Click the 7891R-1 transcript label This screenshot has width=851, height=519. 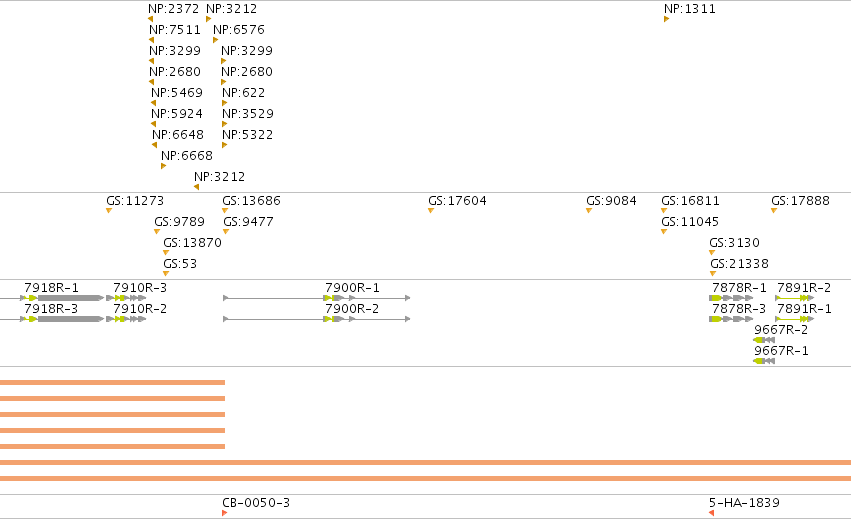click(x=804, y=309)
